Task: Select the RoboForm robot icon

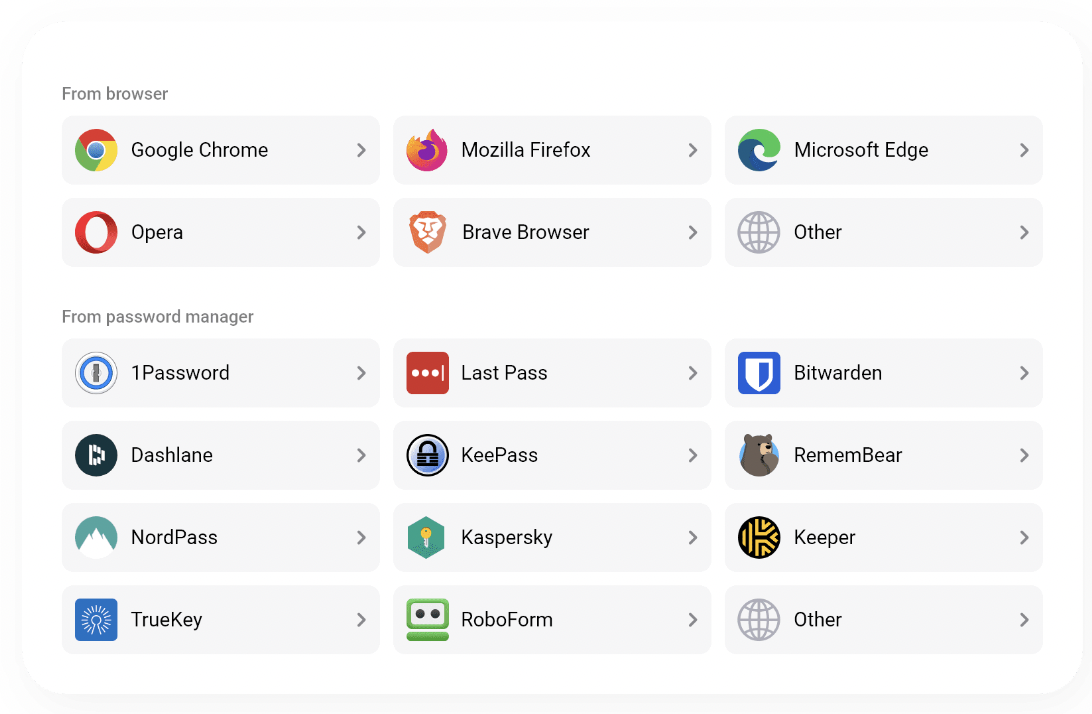Action: pos(427,619)
